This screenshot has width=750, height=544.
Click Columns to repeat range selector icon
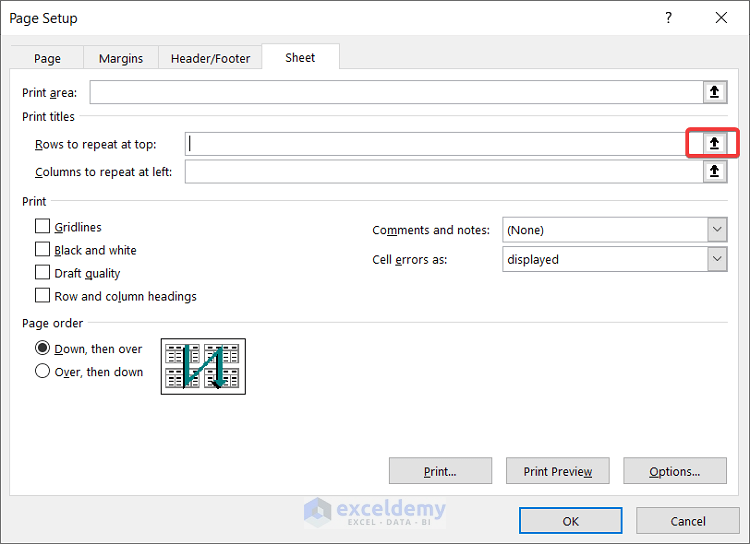coord(714,171)
